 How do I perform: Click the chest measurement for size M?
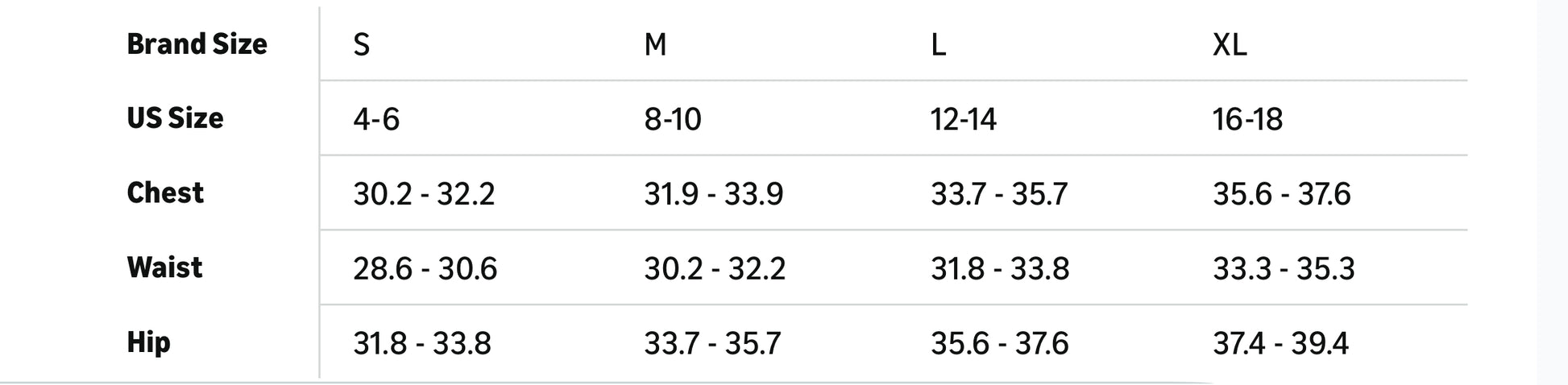pos(713,194)
